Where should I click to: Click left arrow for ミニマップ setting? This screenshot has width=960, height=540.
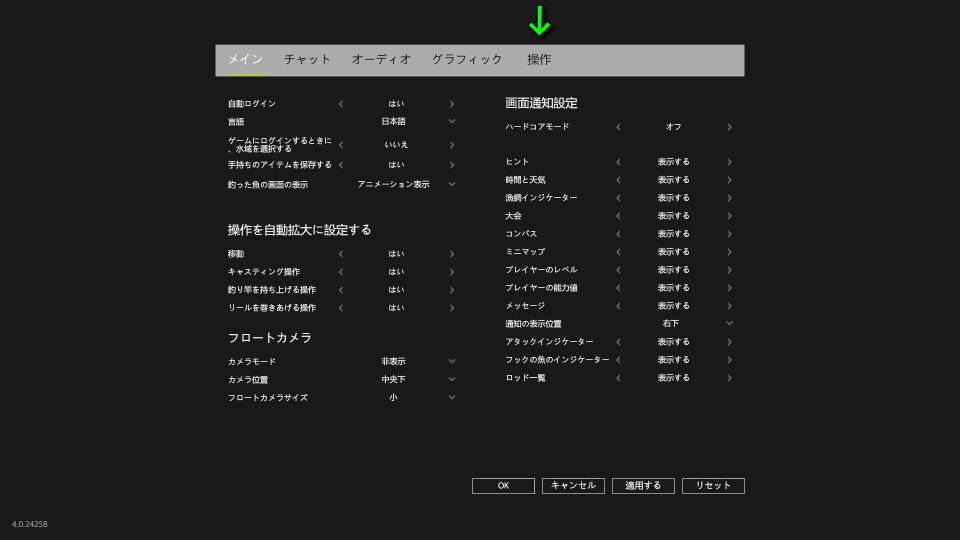[618, 252]
